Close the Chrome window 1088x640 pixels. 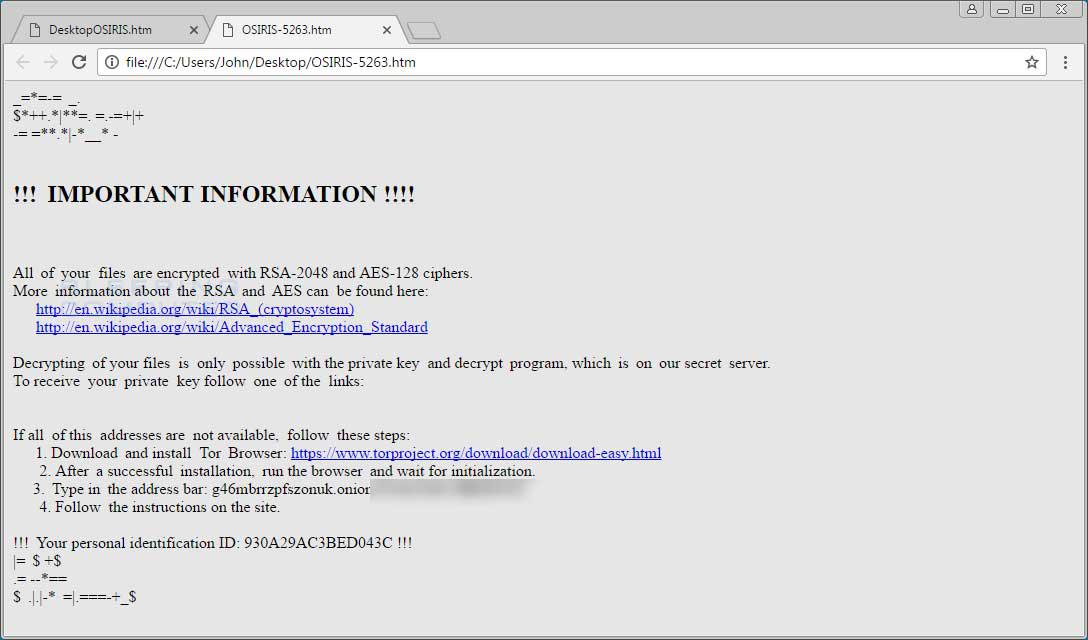1062,9
